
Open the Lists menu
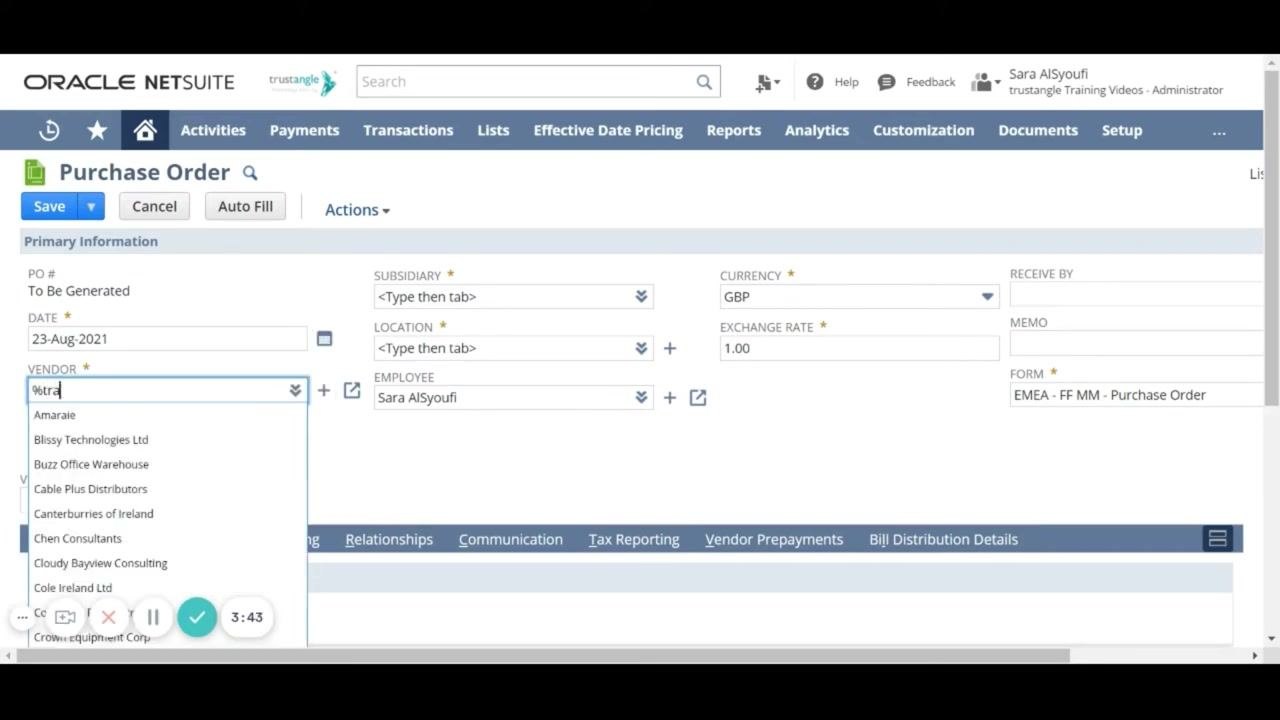(493, 130)
